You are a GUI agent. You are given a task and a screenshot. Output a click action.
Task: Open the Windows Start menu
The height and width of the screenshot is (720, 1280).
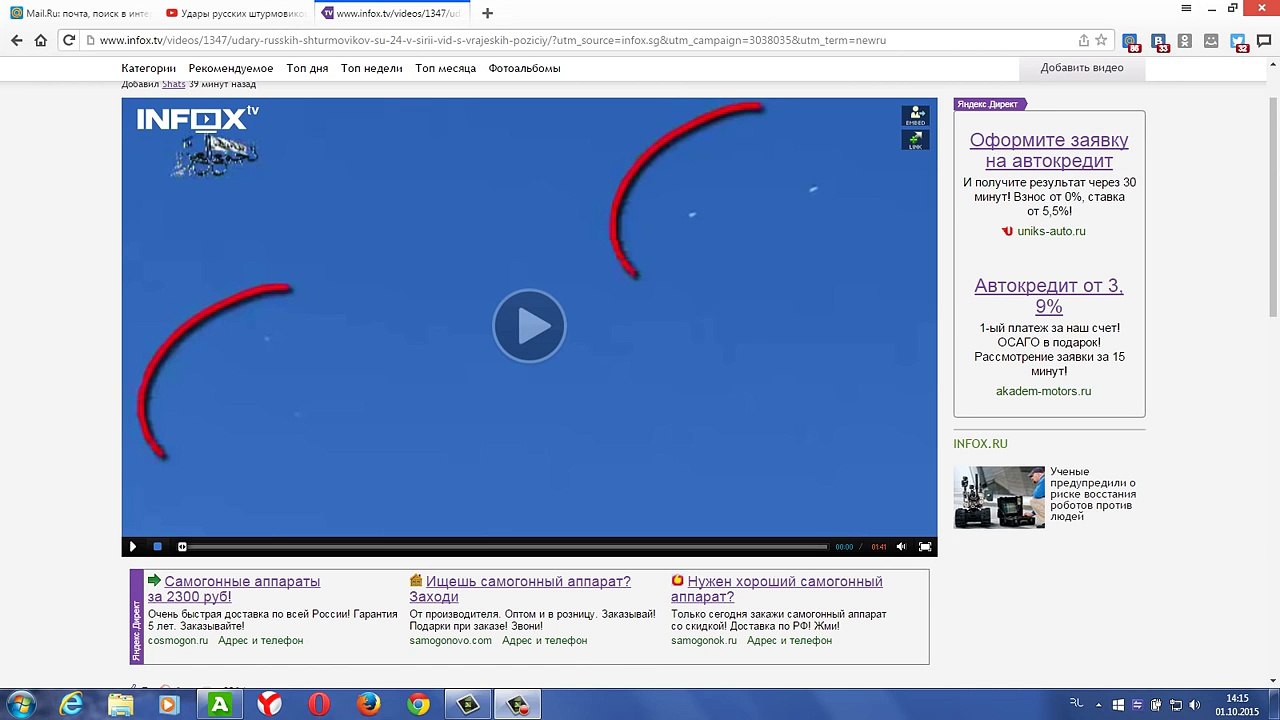coord(21,705)
